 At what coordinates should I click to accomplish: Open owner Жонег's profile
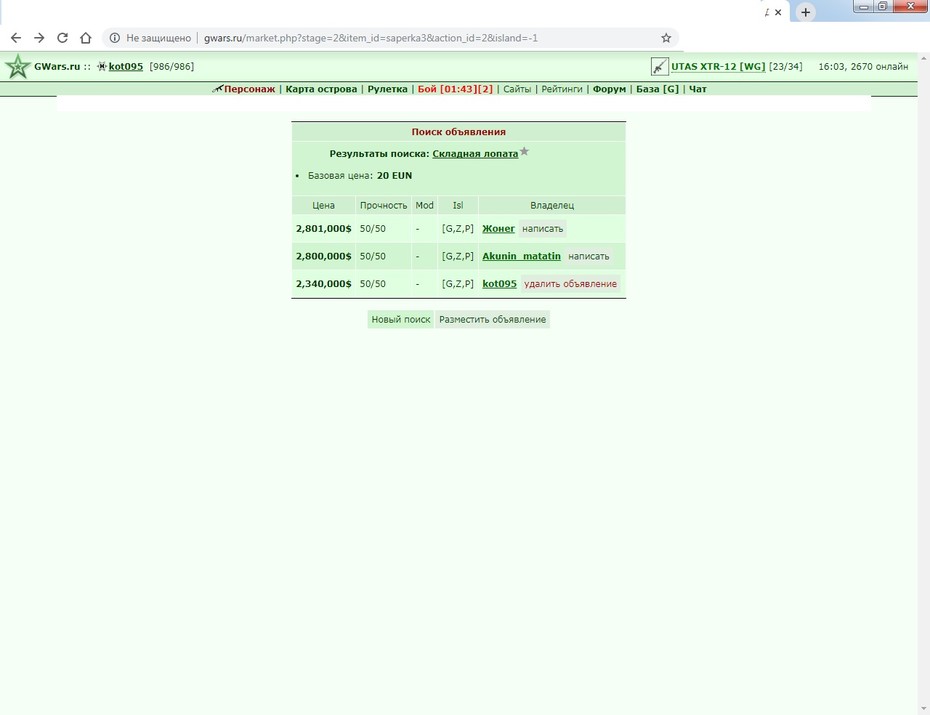(498, 228)
